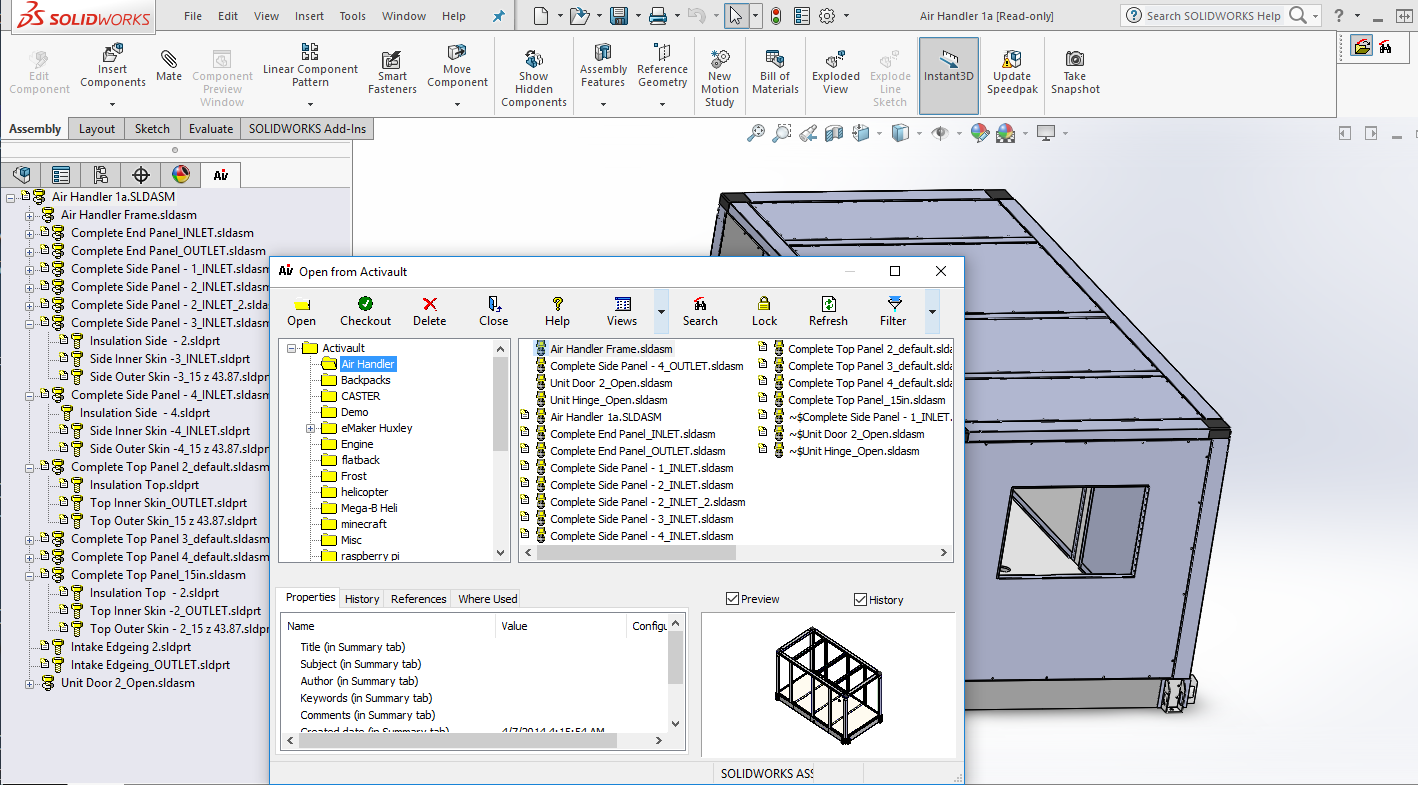Expand Air Handler Frame.sldasm node

point(29,215)
